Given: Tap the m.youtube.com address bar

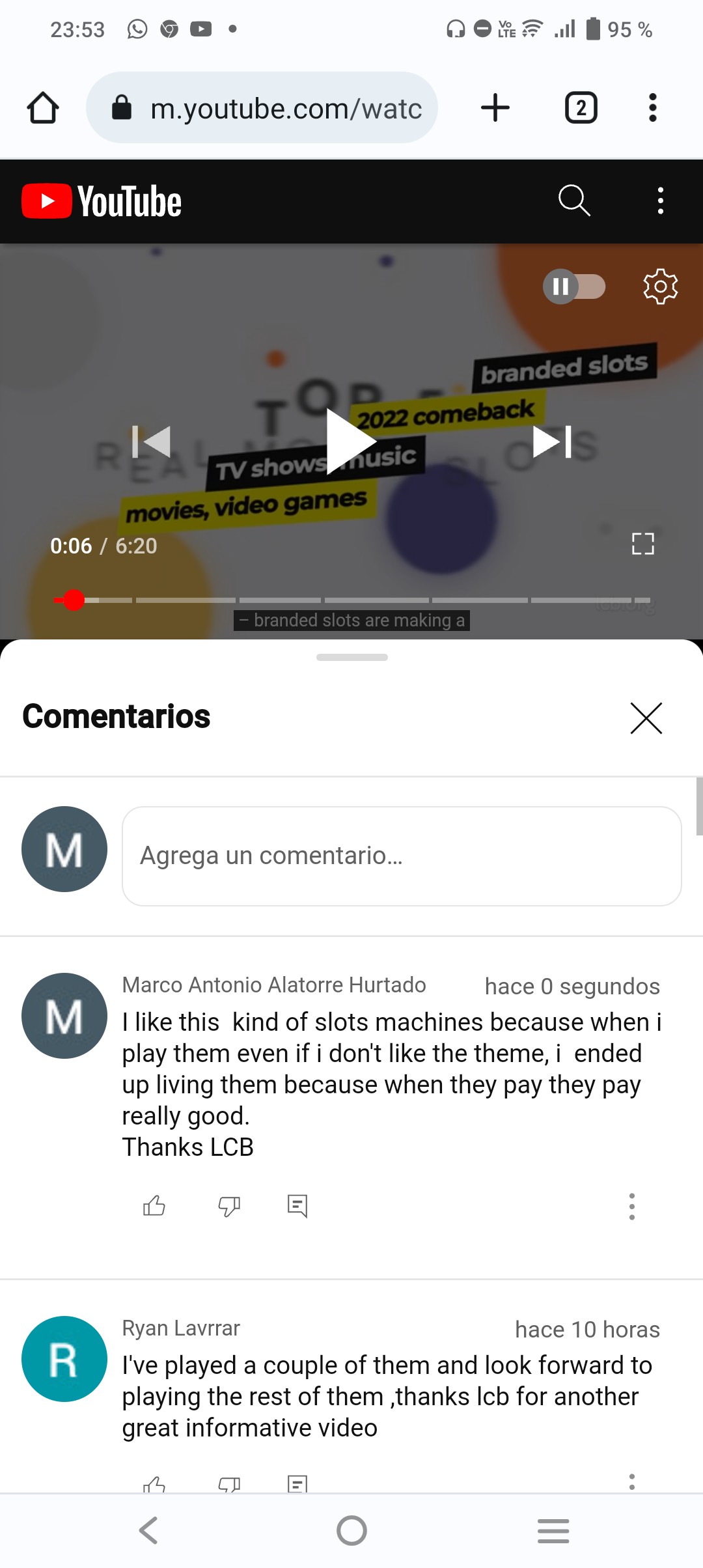Looking at the screenshot, I should coord(262,107).
